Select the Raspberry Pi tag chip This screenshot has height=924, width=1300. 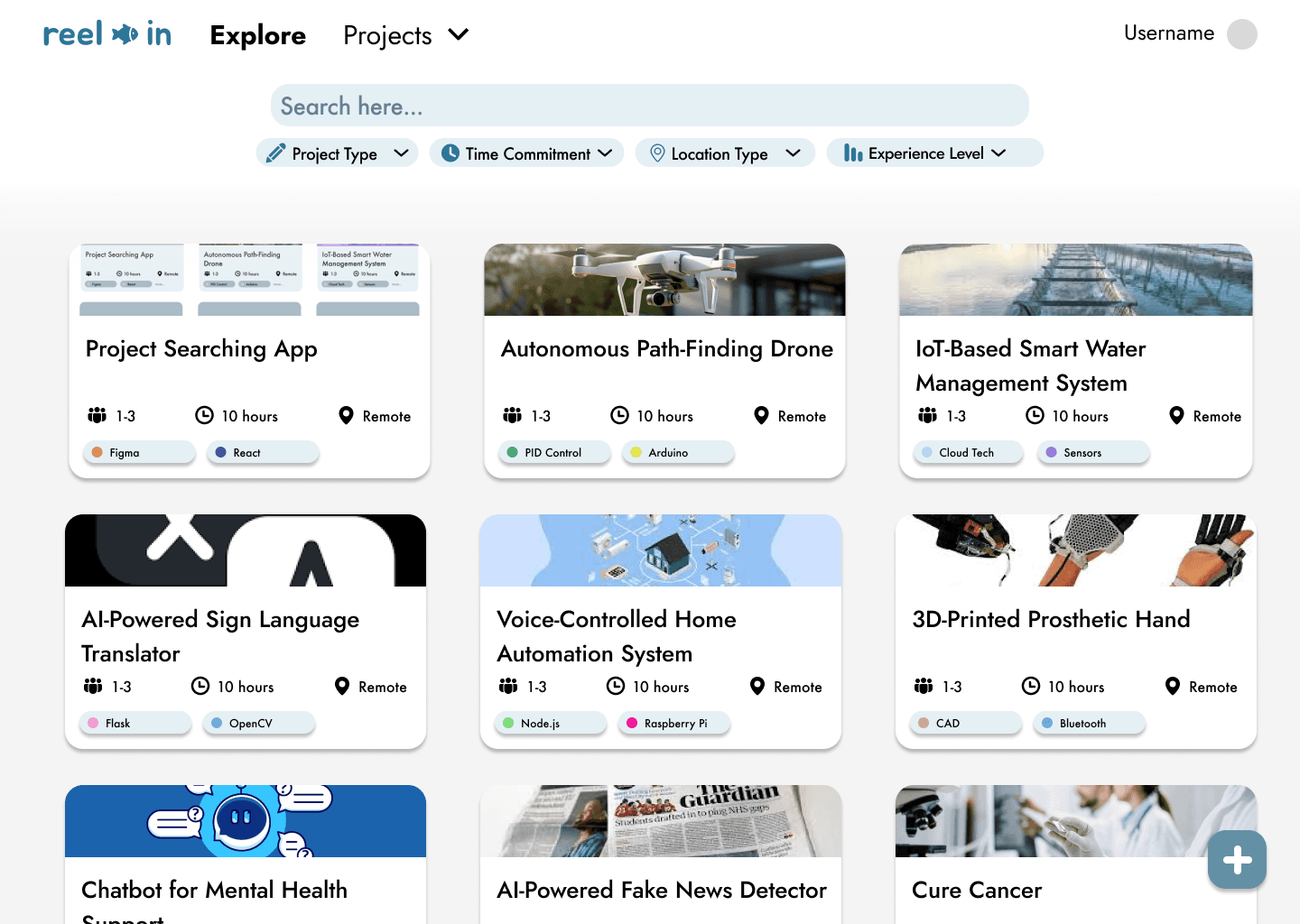pyautogui.click(x=674, y=723)
